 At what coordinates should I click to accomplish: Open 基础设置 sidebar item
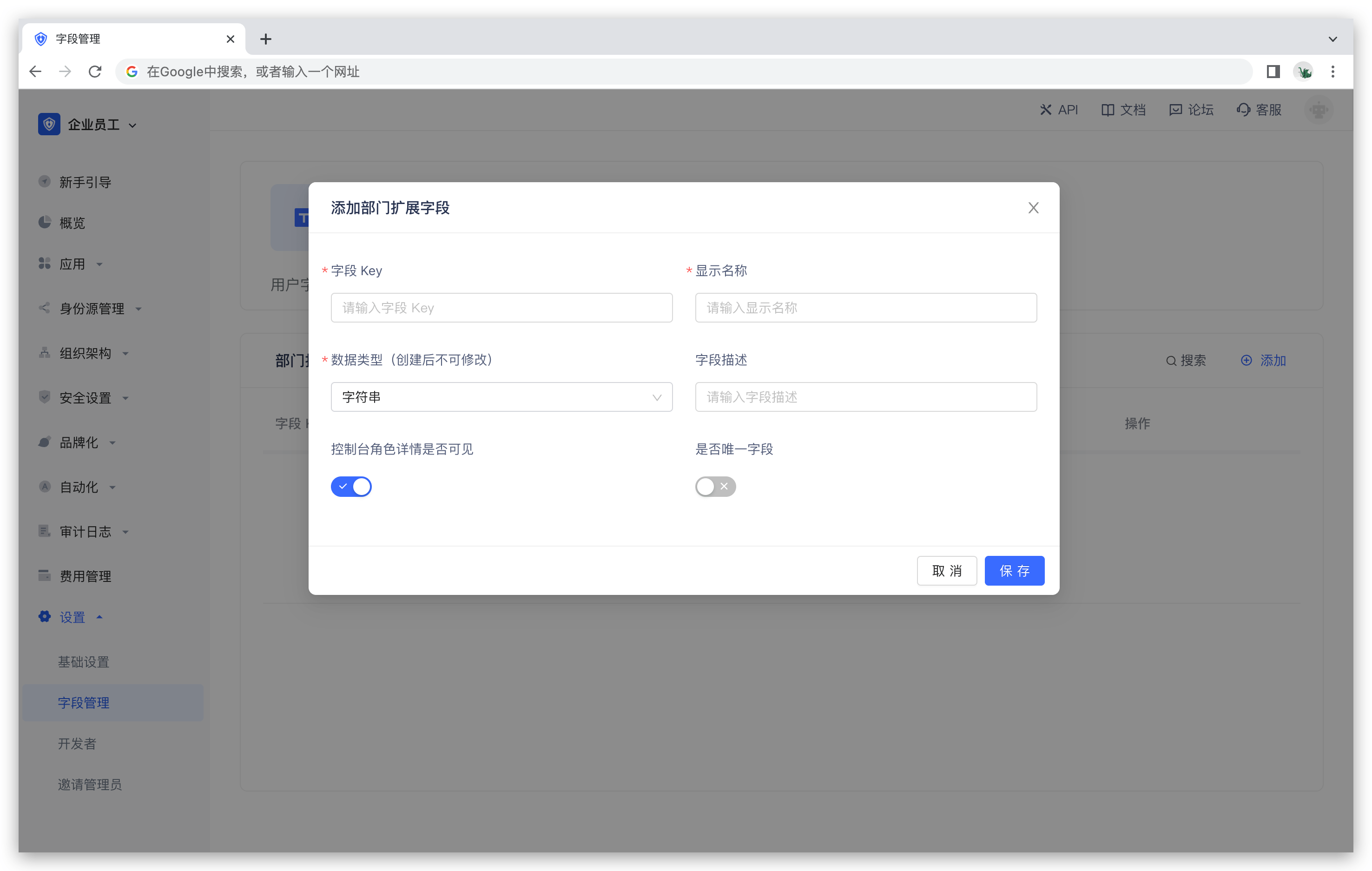pos(84,661)
